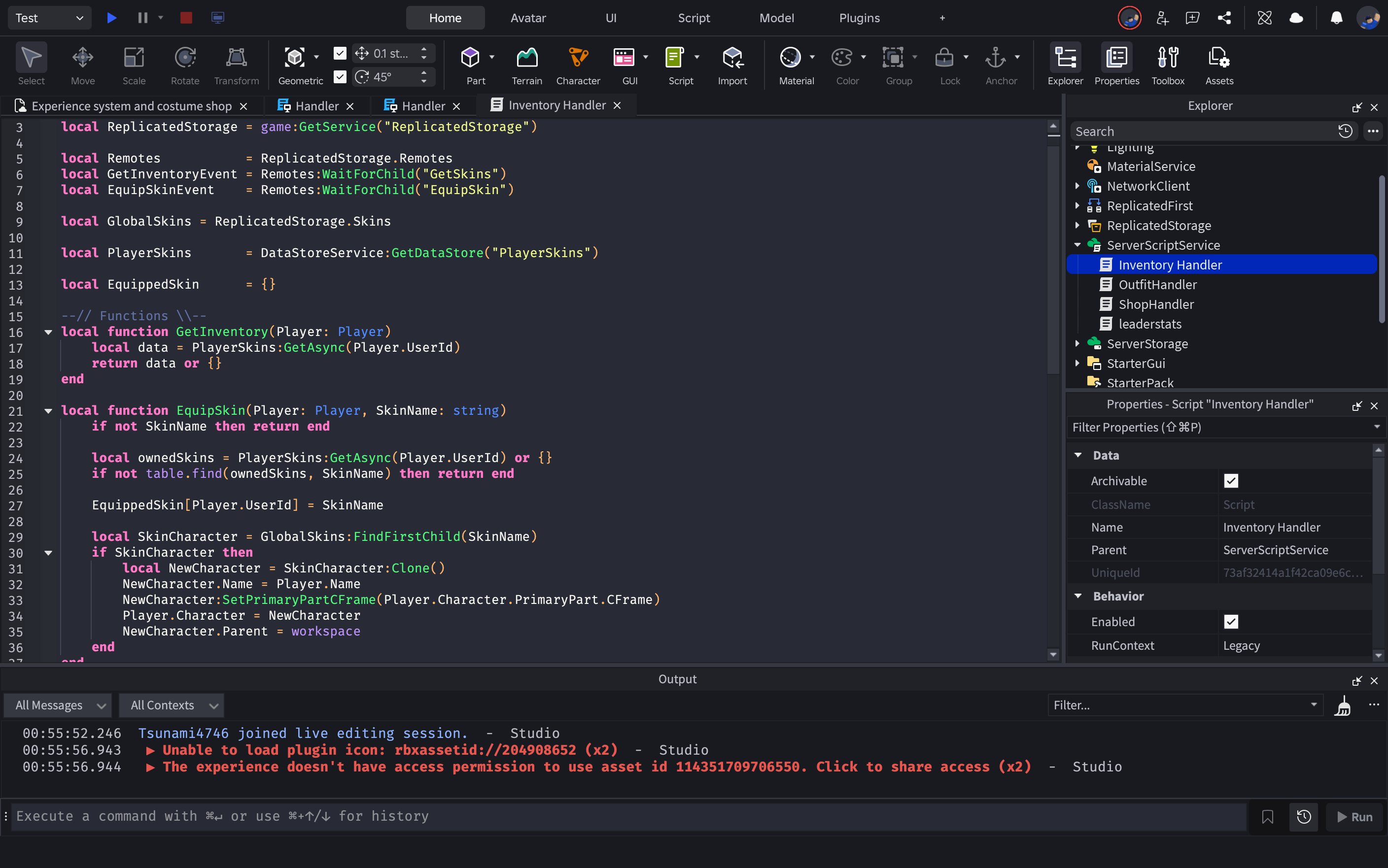Click the GUI toolbar icon

coord(624,57)
